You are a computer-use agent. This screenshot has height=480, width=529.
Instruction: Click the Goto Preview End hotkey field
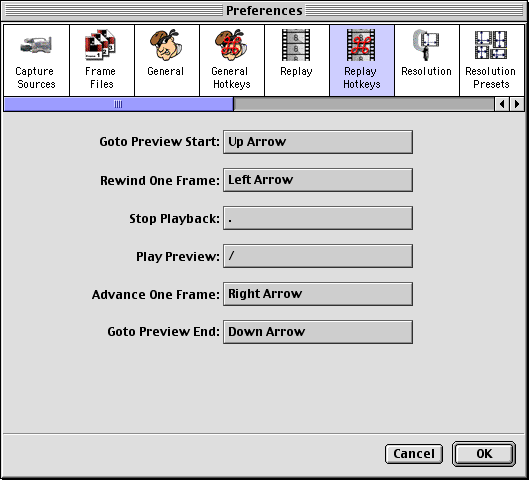(318, 332)
